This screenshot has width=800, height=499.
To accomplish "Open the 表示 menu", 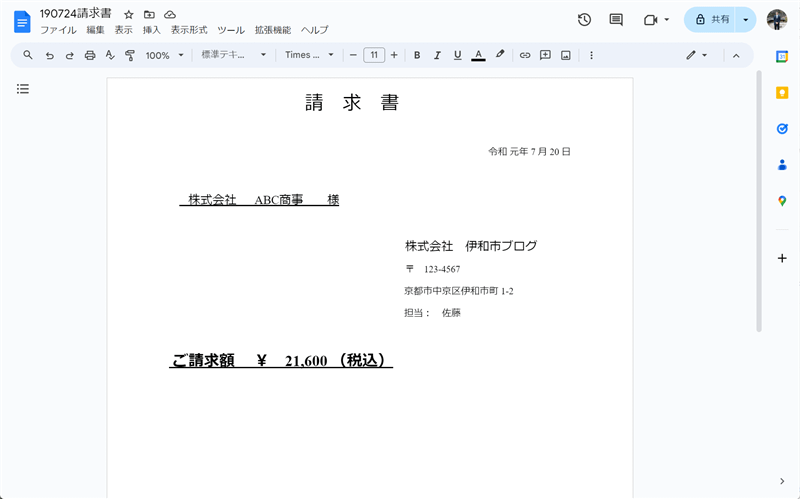I will pyautogui.click(x=123, y=30).
